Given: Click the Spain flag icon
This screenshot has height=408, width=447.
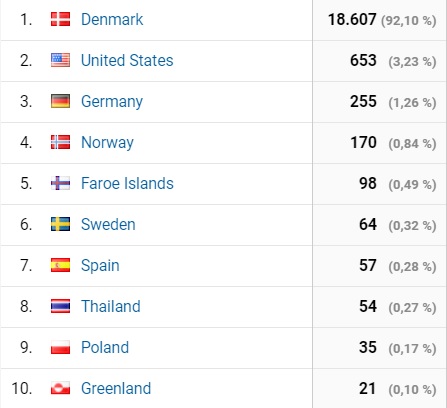Looking at the screenshot, I should (60, 265).
